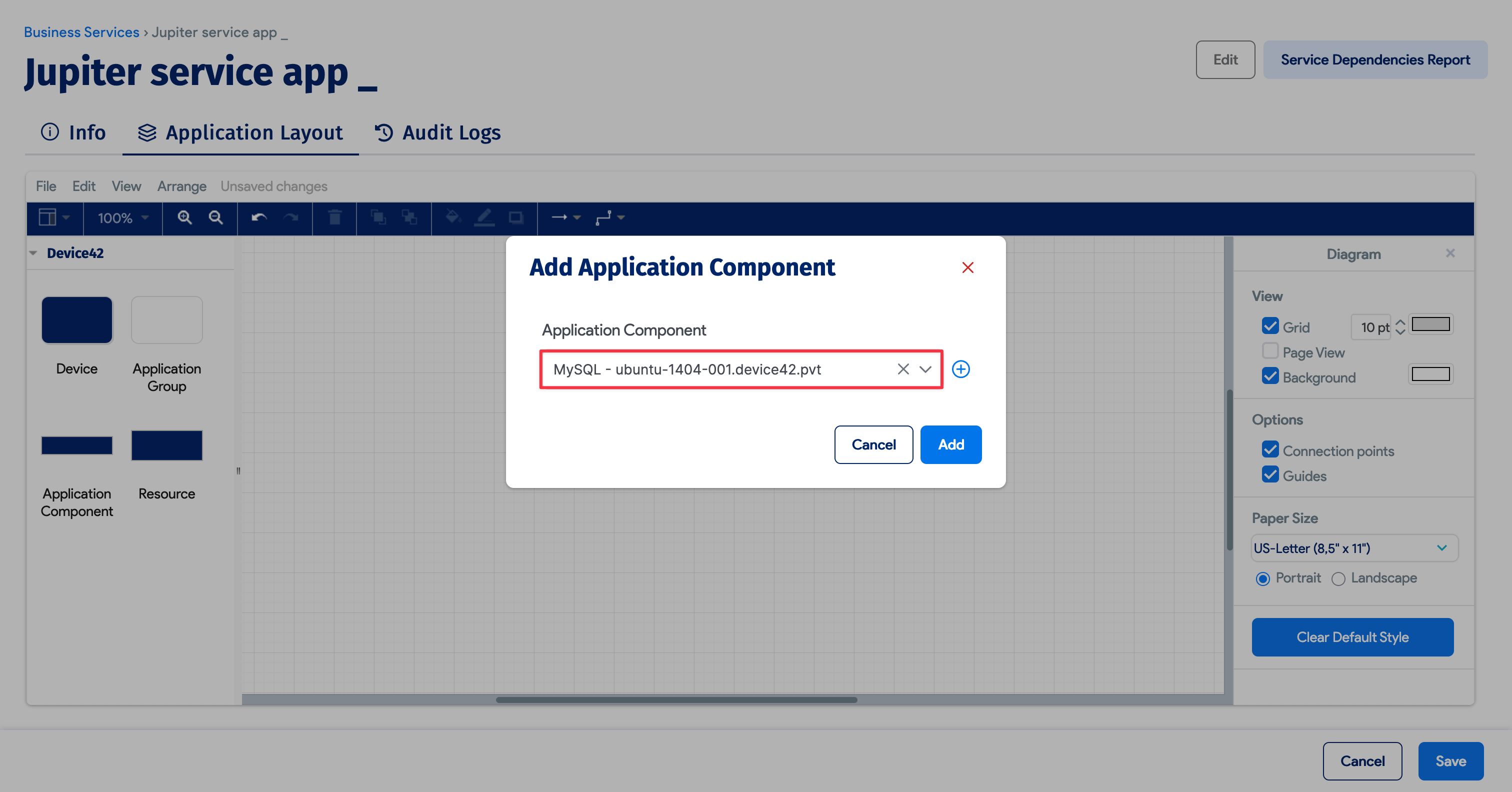Screen dimensions: 1512x792
Task: Select Portrait orientation
Action: click(x=1263, y=579)
